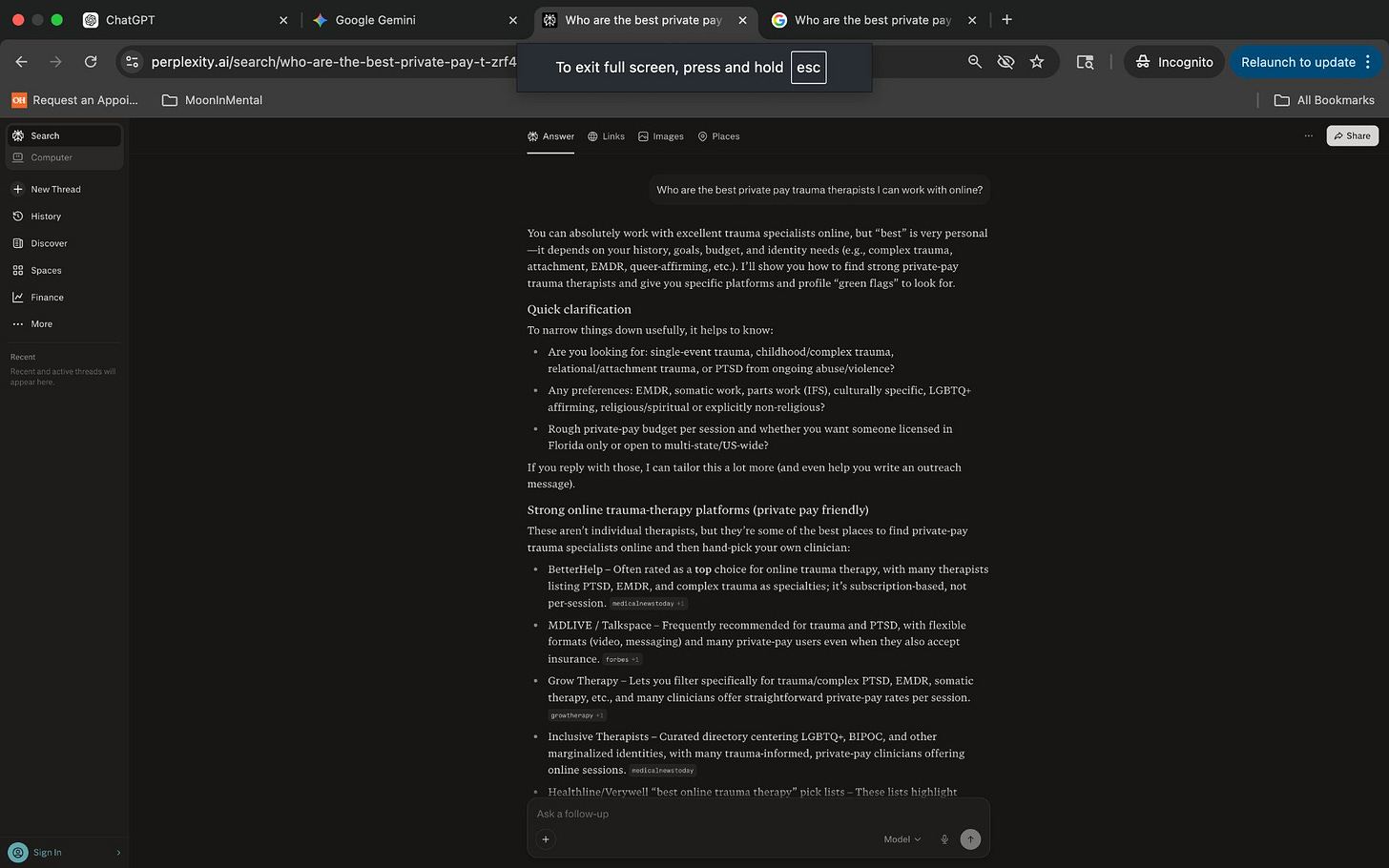Open Chrome's three-dot menu on Relaunch button
This screenshot has height=868, width=1389.
(x=1368, y=62)
